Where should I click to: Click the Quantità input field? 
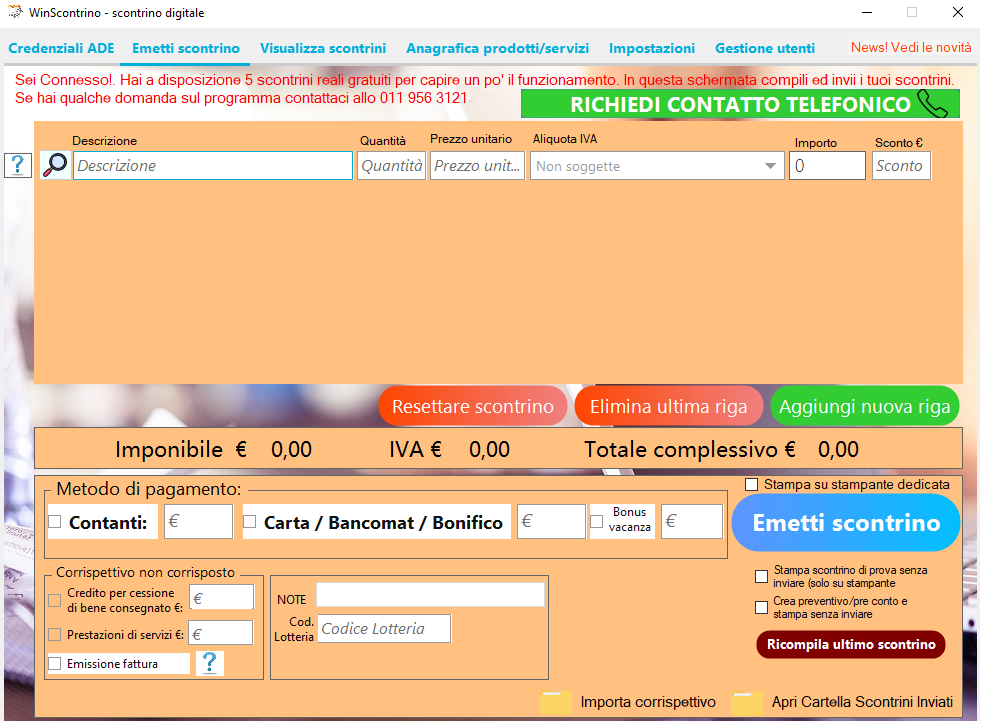(391, 166)
